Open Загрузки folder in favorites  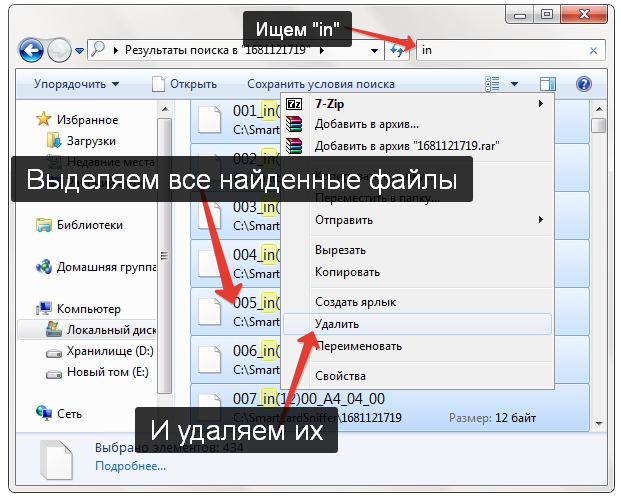[x=91, y=141]
